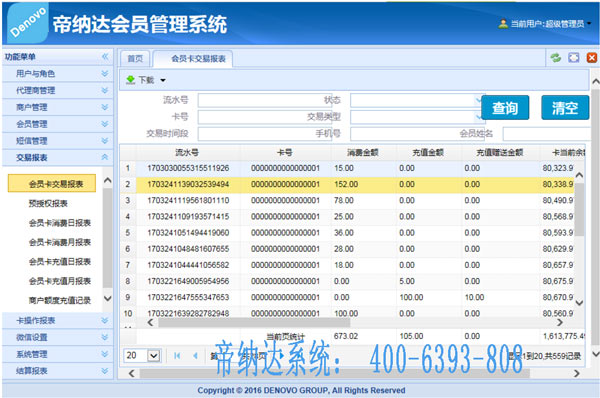Image resolution: width=600 pixels, height=398 pixels.
Task: Focus the 手机号 input field
Action: click(416, 134)
